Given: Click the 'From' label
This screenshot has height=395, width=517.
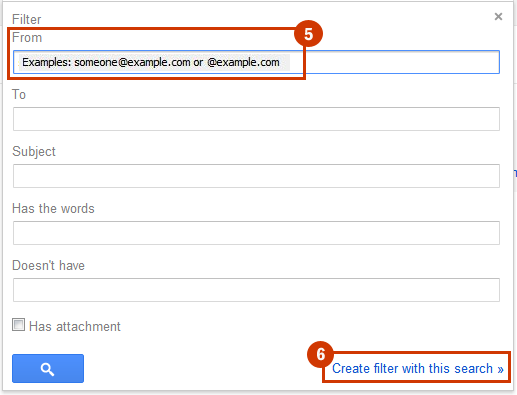Looking at the screenshot, I should 27,37.
